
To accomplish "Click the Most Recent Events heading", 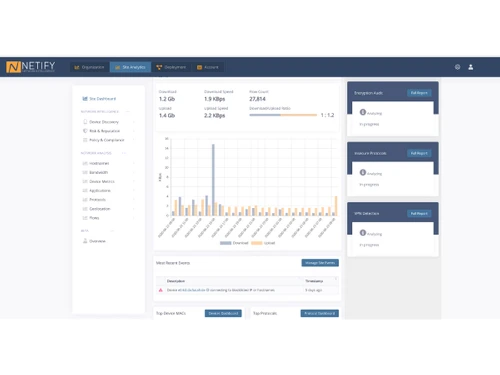I will [173, 263].
